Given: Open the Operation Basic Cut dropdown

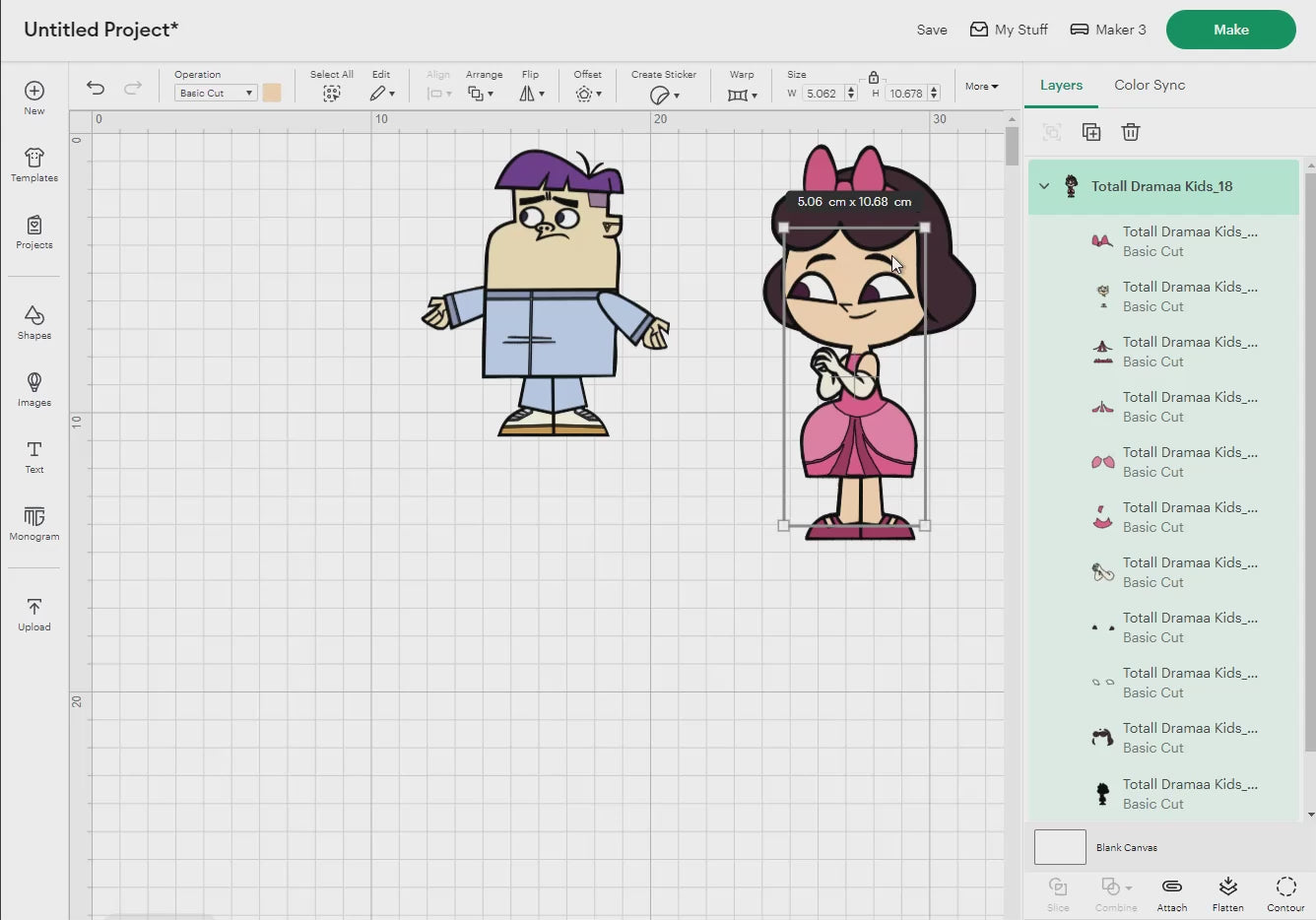Looking at the screenshot, I should click(216, 93).
